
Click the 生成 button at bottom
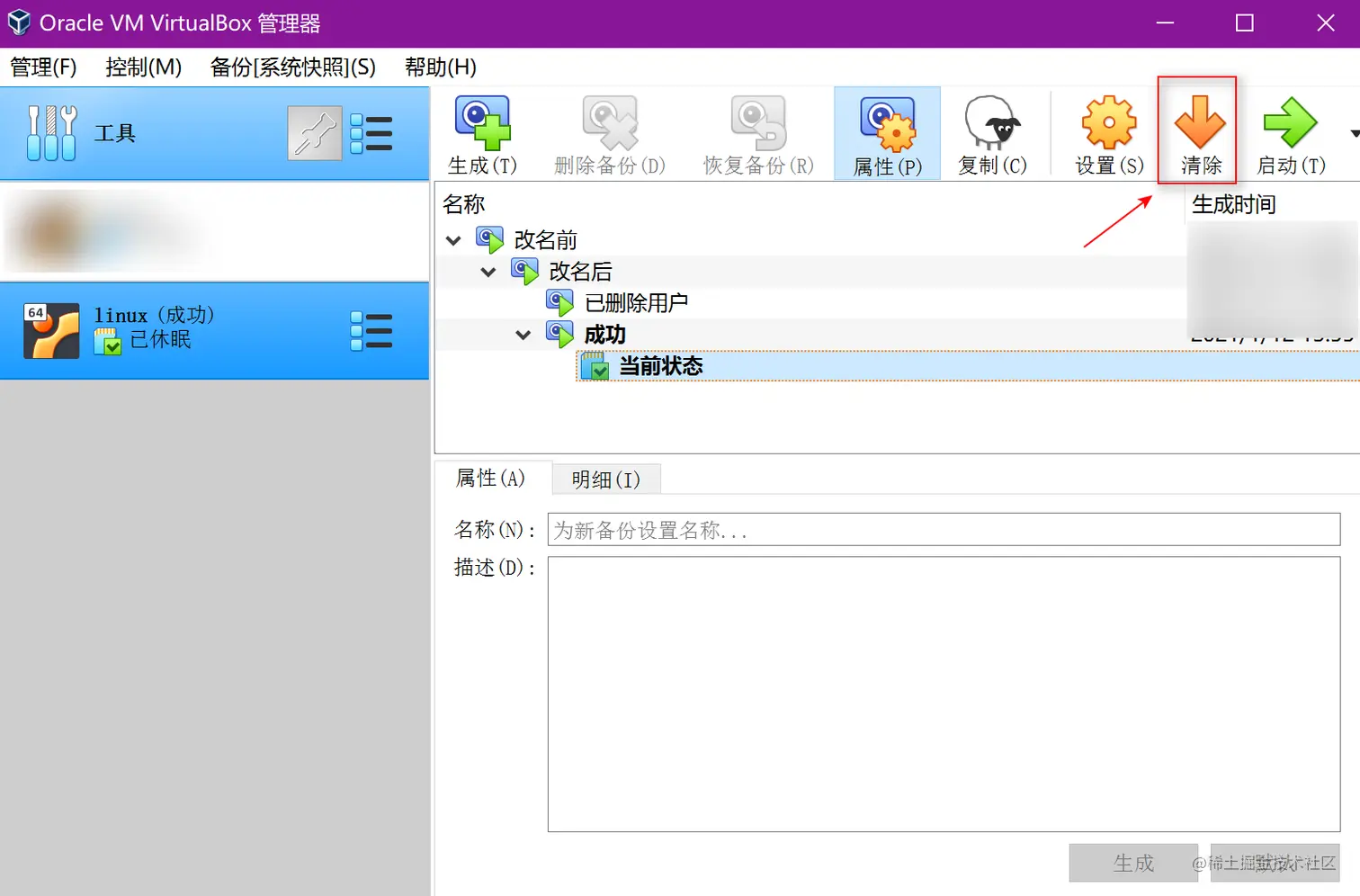(x=1133, y=863)
